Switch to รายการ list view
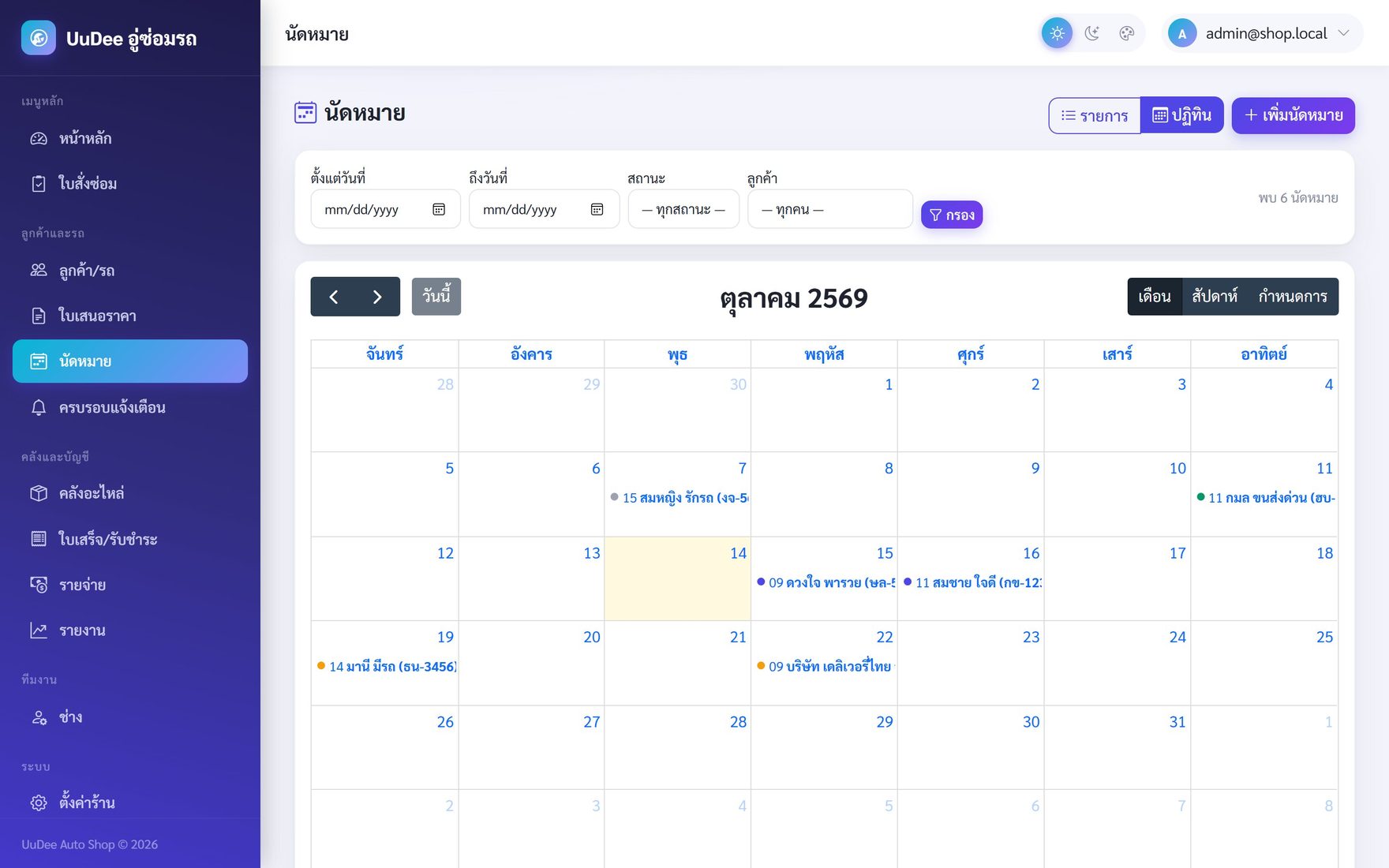1389x868 pixels. (x=1095, y=116)
